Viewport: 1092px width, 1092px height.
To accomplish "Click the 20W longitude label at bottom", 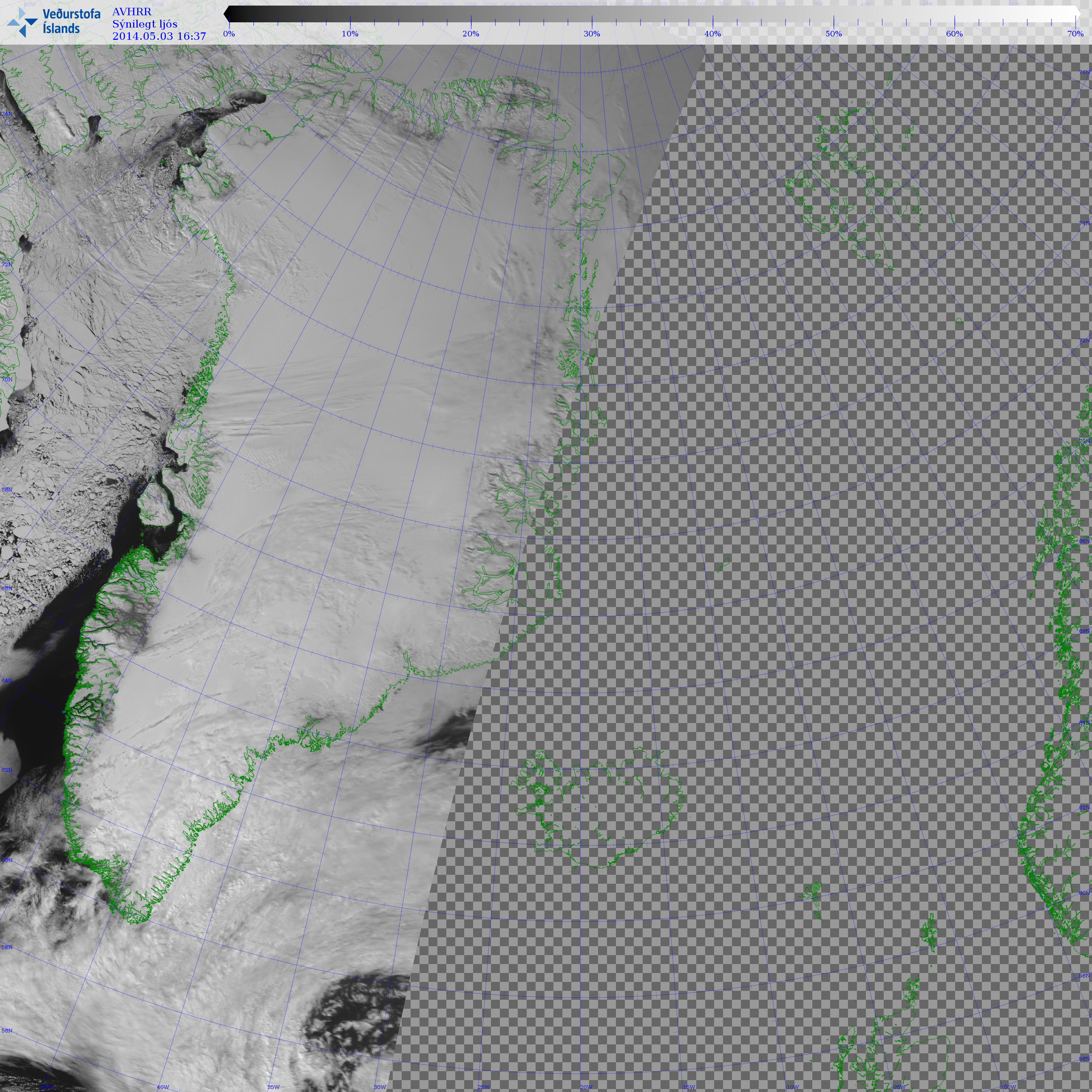I will [586, 1087].
